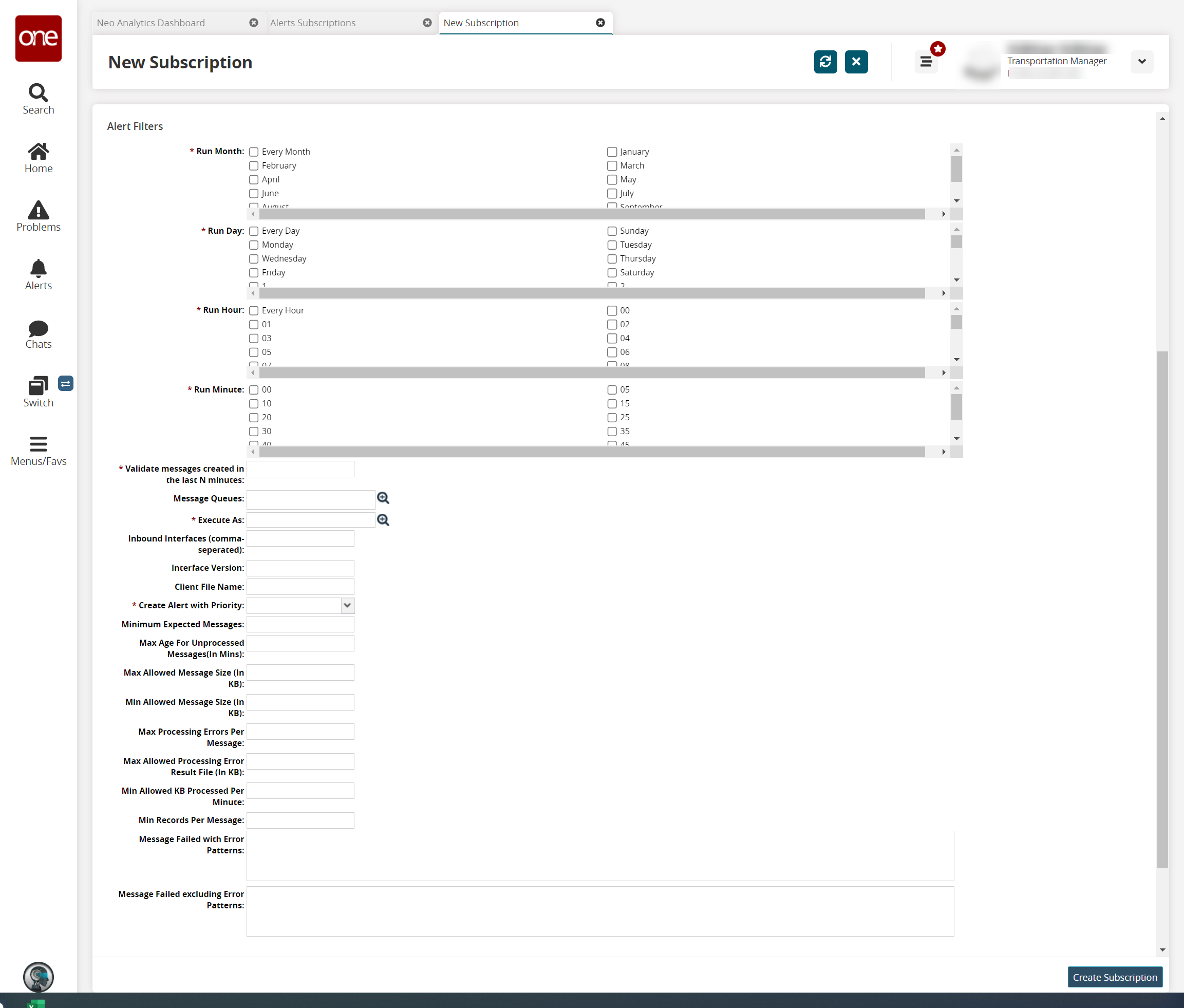Viewport: 1184px width, 1008px height.
Task: Enable the Every Hour checkbox
Action: click(254, 310)
